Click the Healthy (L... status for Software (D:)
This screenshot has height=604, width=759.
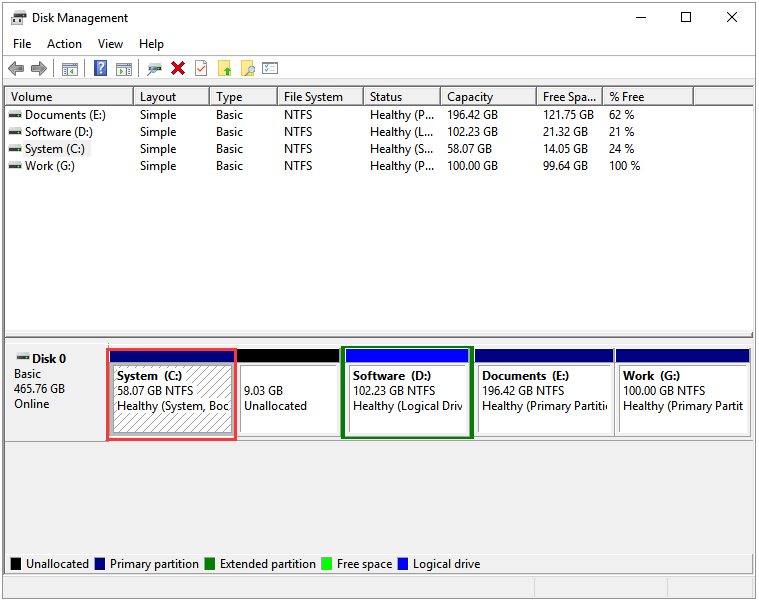[x=401, y=132]
